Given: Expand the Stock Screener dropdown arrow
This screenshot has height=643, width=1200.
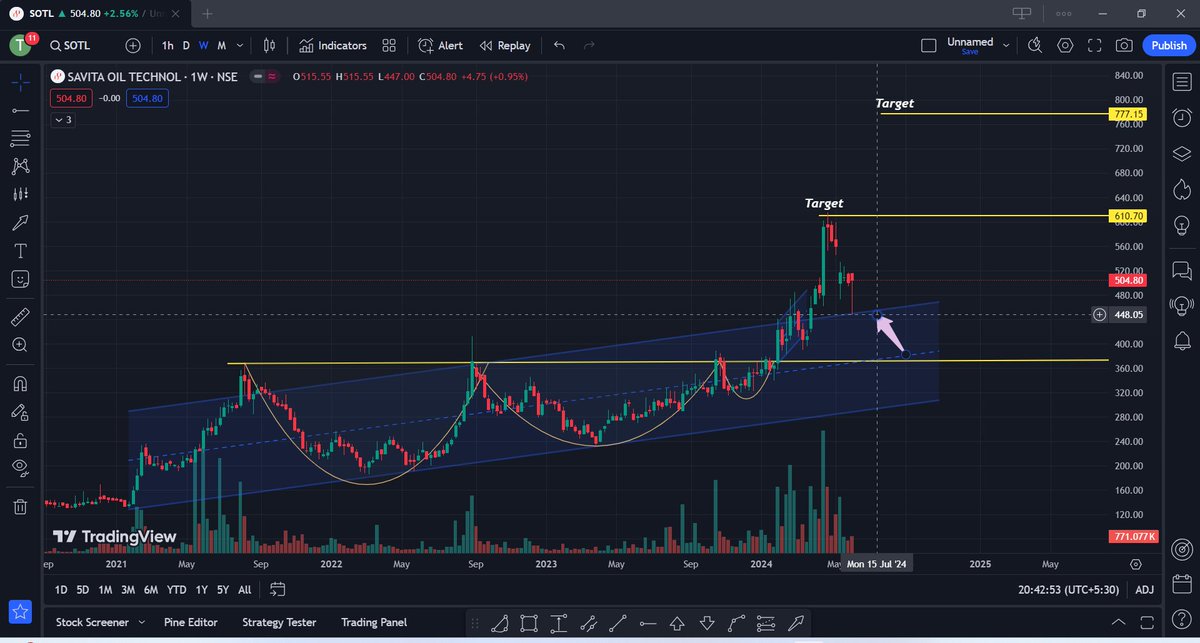Looking at the screenshot, I should [141, 622].
